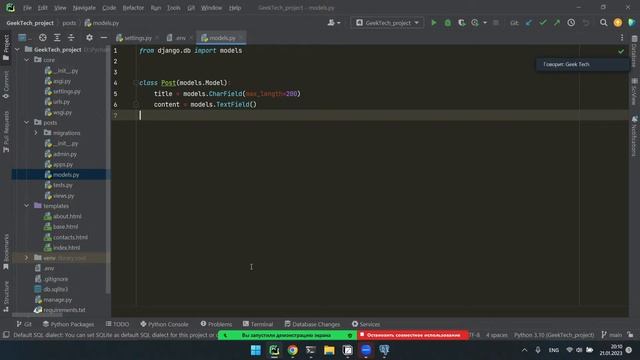Screen dimensions: 640x360
Task: Open Commit tool window on left sidebar
Action: (x=6, y=85)
